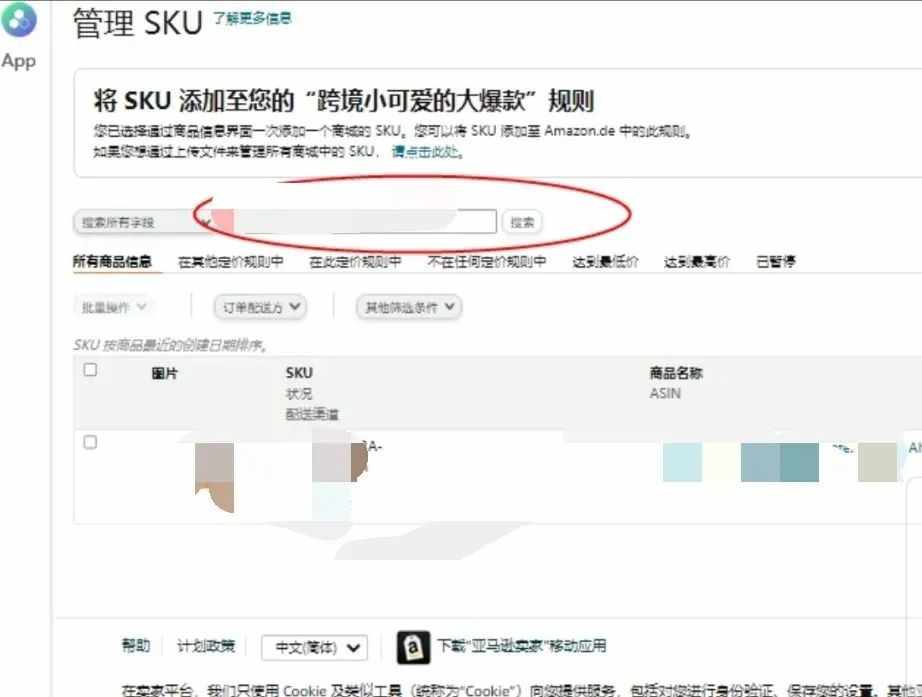Image resolution: width=922 pixels, height=697 pixels.
Task: Open the 不在任何定价规则中 tab
Action: [487, 261]
